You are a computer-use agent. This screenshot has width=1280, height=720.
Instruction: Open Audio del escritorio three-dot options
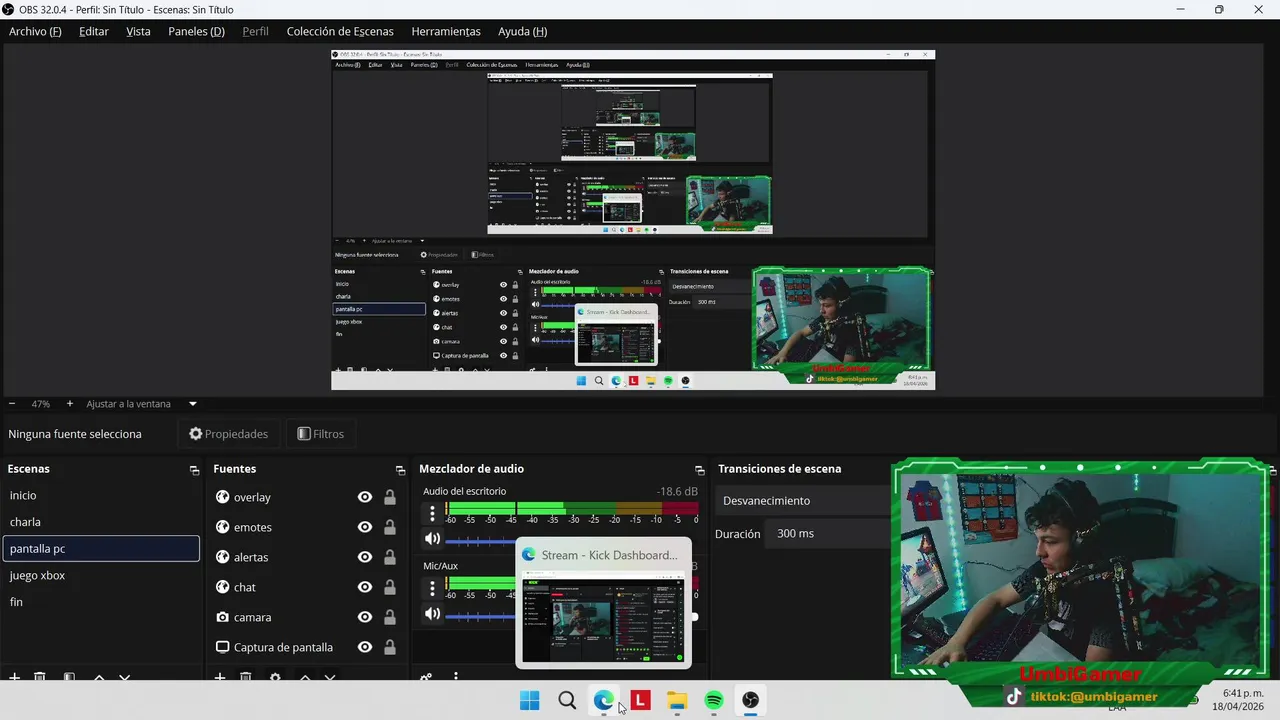[x=432, y=513]
